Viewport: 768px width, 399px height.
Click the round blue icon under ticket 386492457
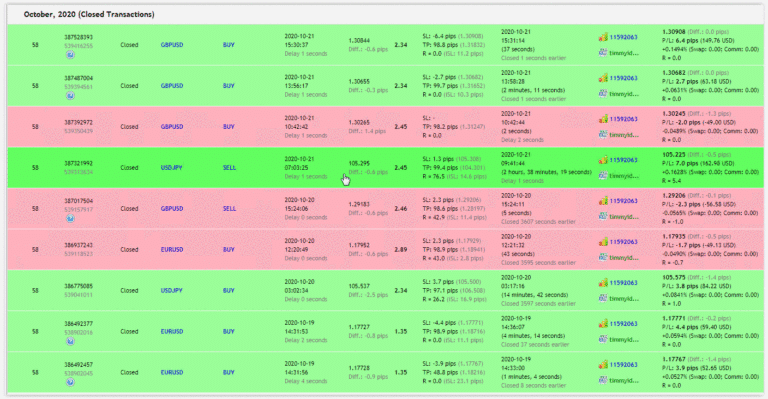click(70, 382)
